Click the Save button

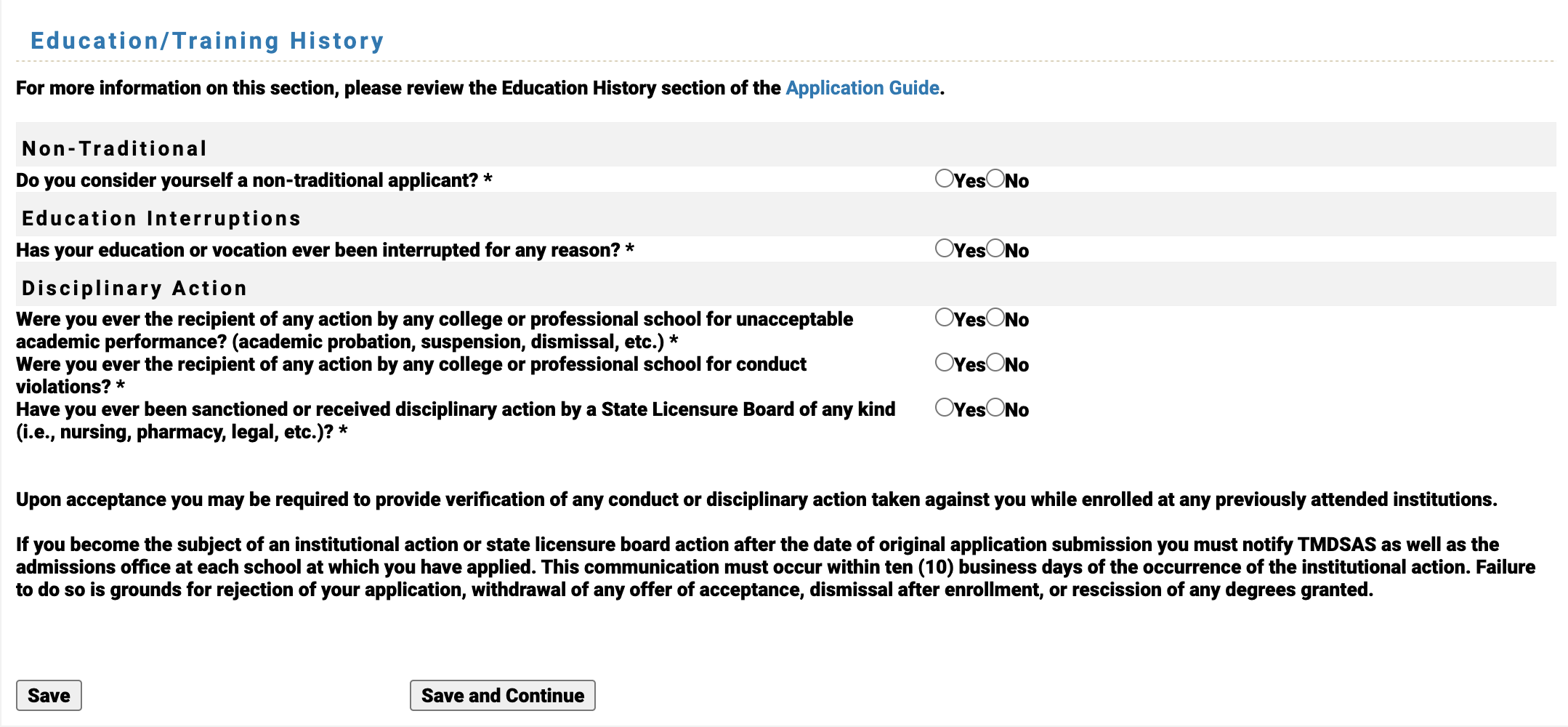tap(49, 695)
